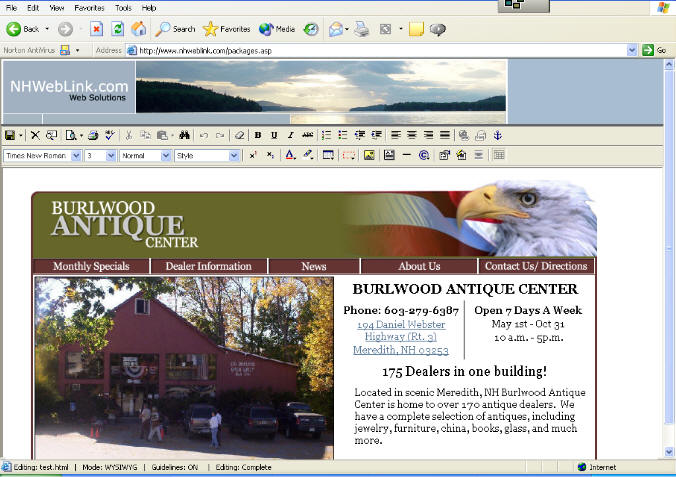Toggle the numbered list button
Viewport: 676px width, 477px height.
[326, 135]
